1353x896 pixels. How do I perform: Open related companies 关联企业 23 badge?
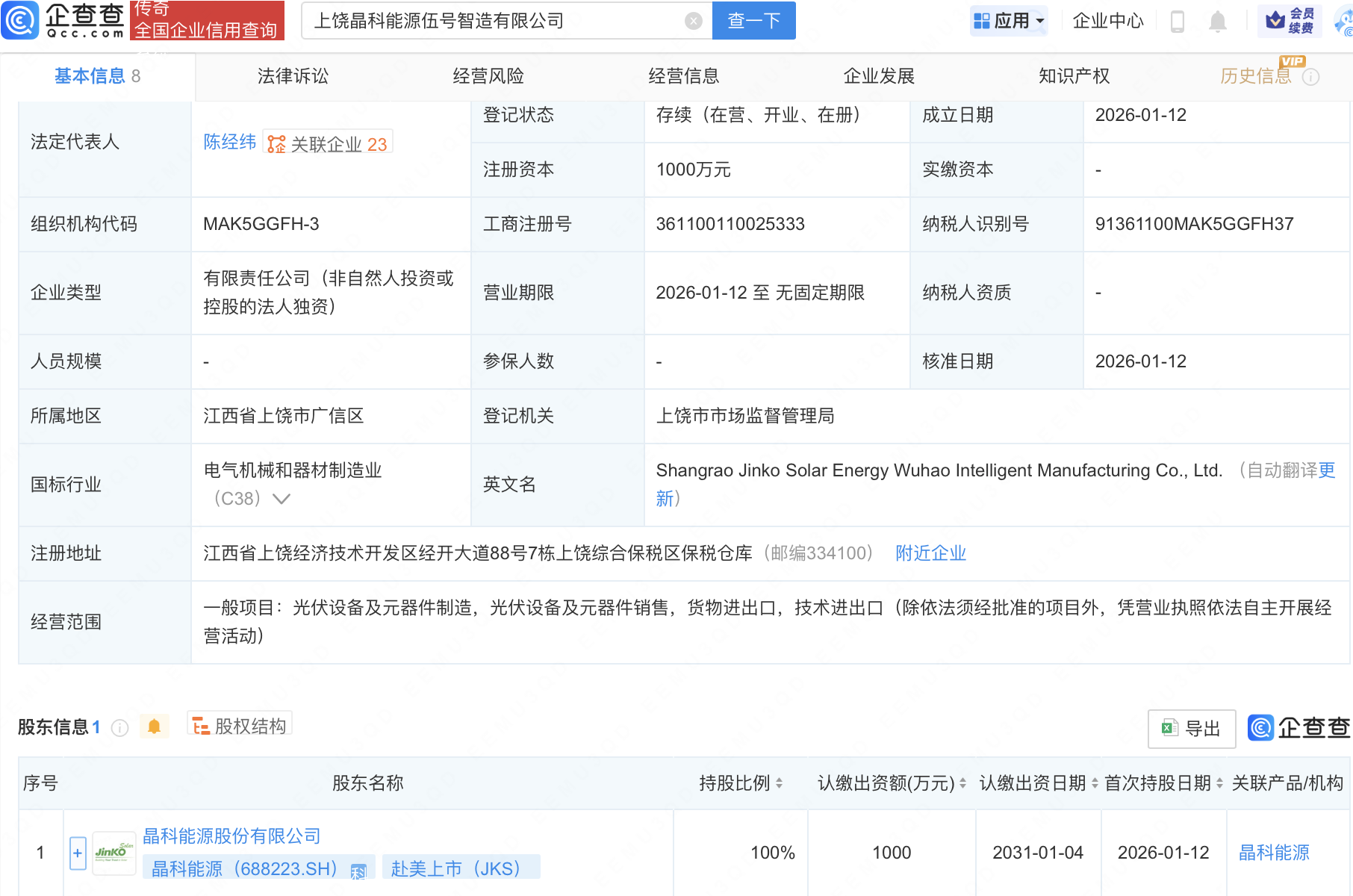click(x=328, y=143)
